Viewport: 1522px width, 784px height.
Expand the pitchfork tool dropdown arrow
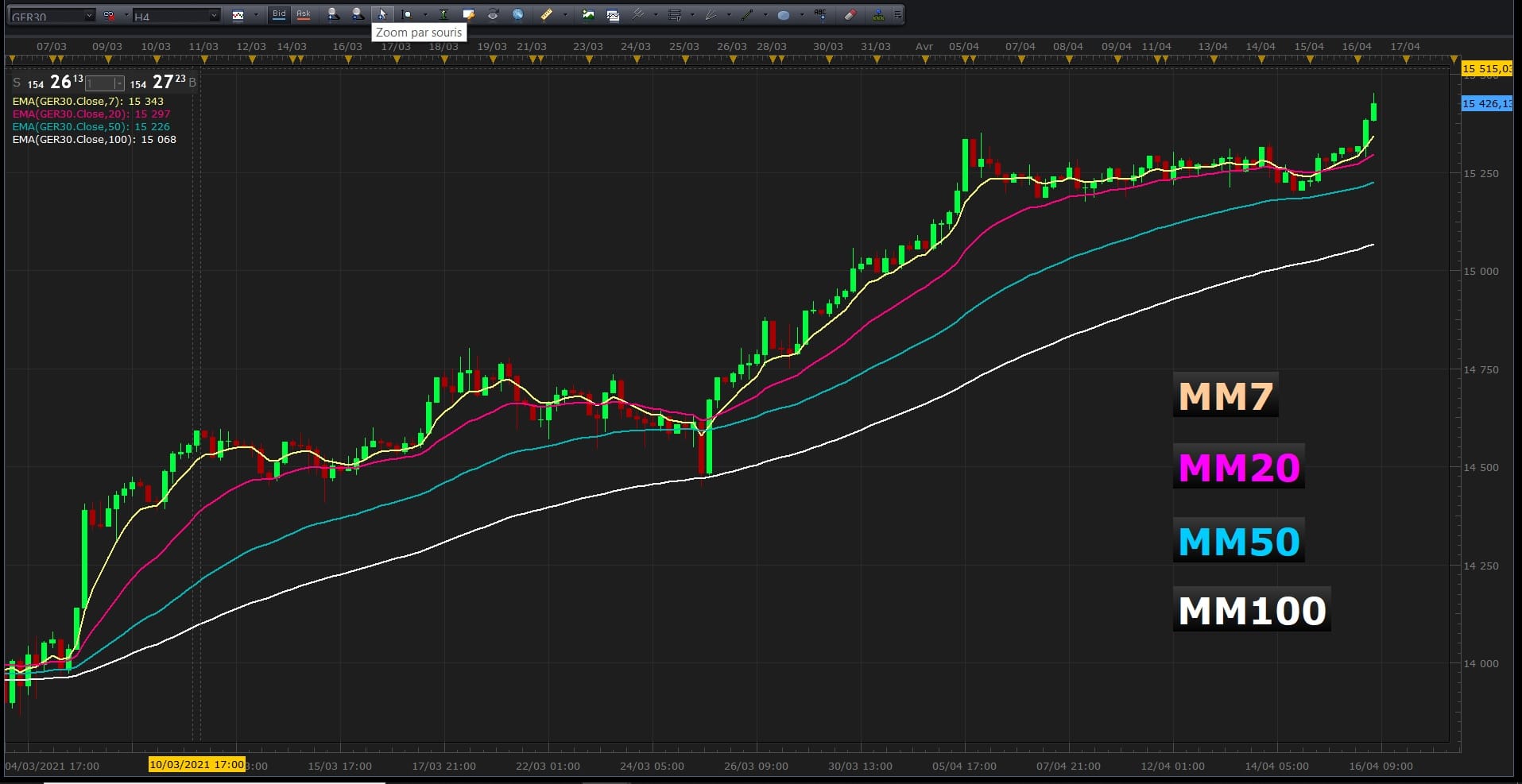(656, 15)
